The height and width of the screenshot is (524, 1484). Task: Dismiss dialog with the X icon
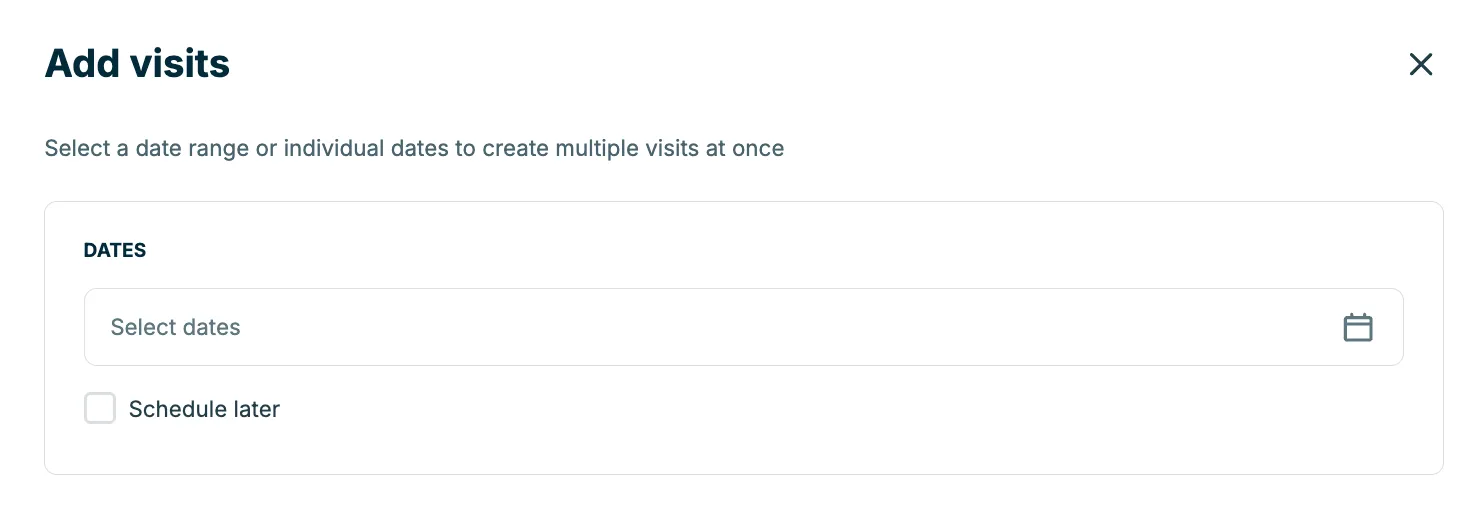click(1420, 65)
